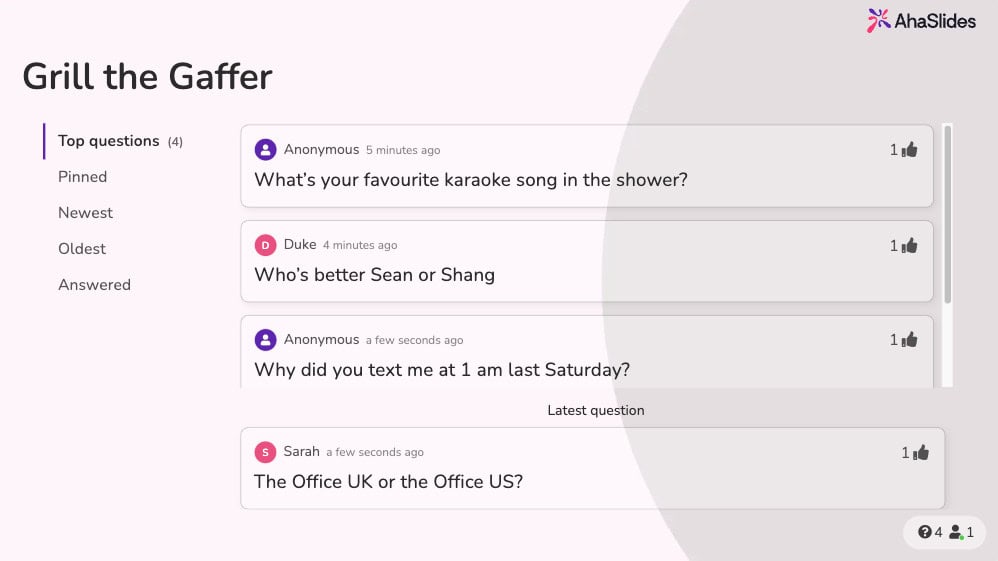Open the latest question card from Sarah

pos(593,468)
